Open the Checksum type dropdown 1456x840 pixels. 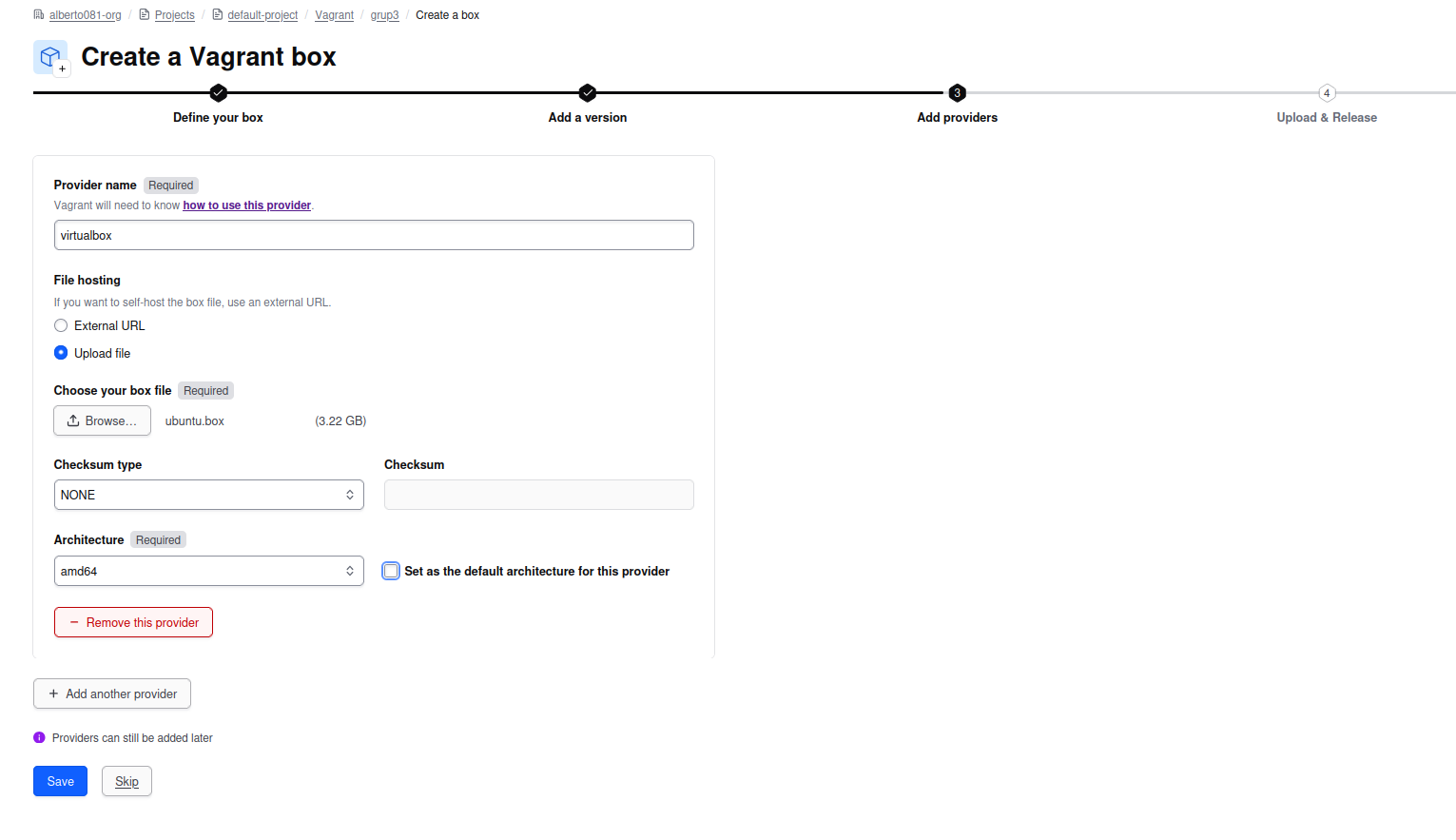(208, 495)
